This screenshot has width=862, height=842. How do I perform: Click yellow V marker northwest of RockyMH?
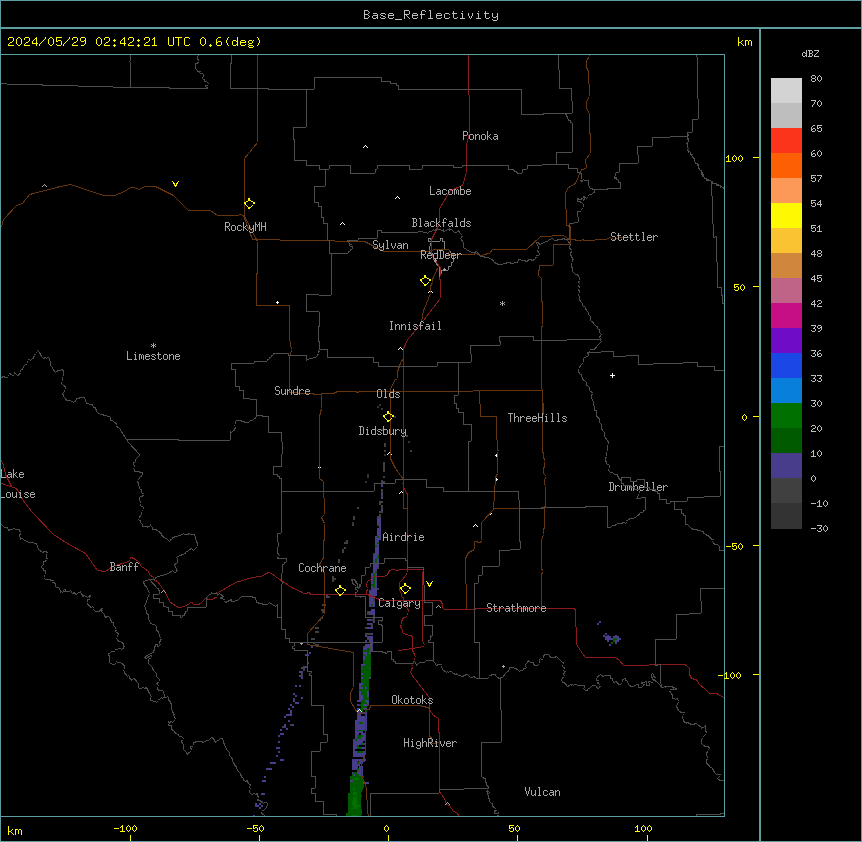point(175,184)
